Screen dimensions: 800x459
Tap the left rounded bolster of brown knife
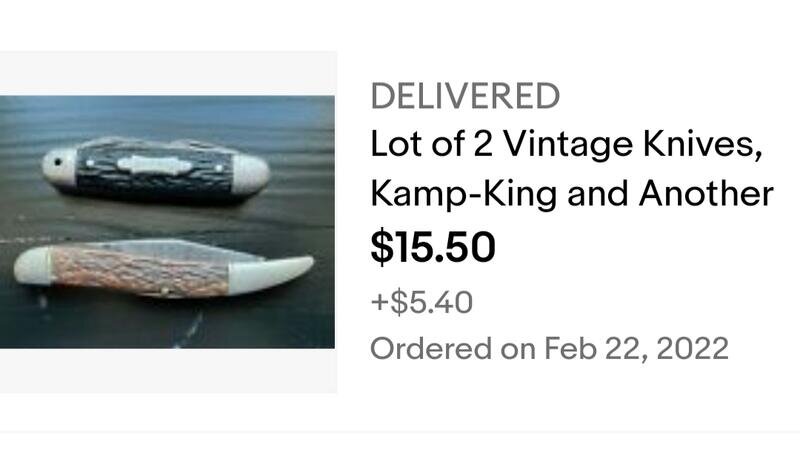32,266
